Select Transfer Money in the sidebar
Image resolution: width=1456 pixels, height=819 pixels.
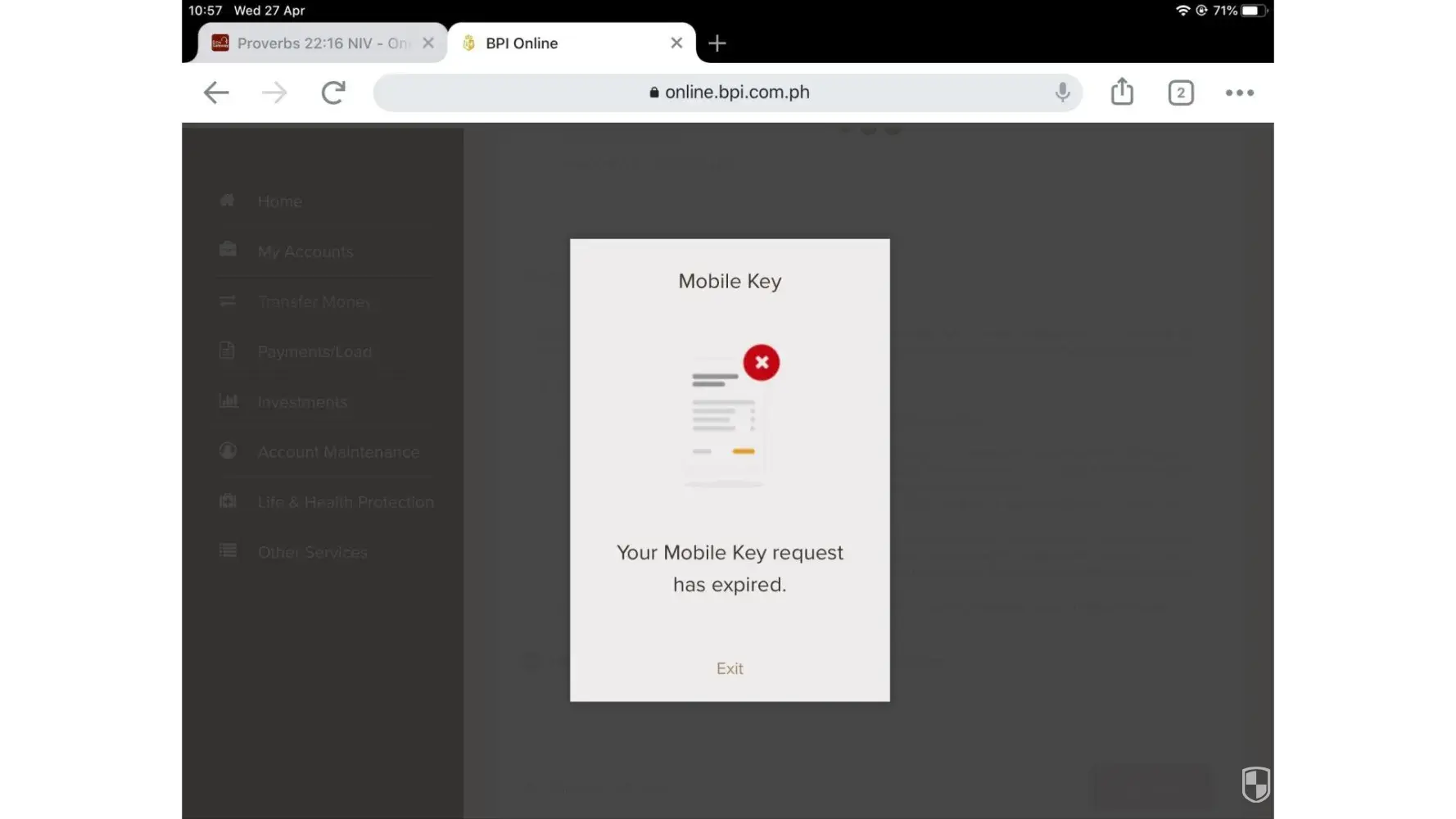pos(314,301)
